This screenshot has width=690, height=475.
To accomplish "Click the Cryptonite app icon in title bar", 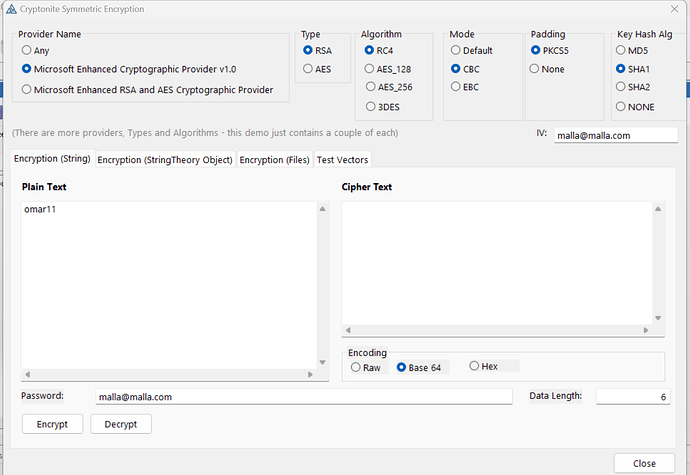I will tap(9, 9).
